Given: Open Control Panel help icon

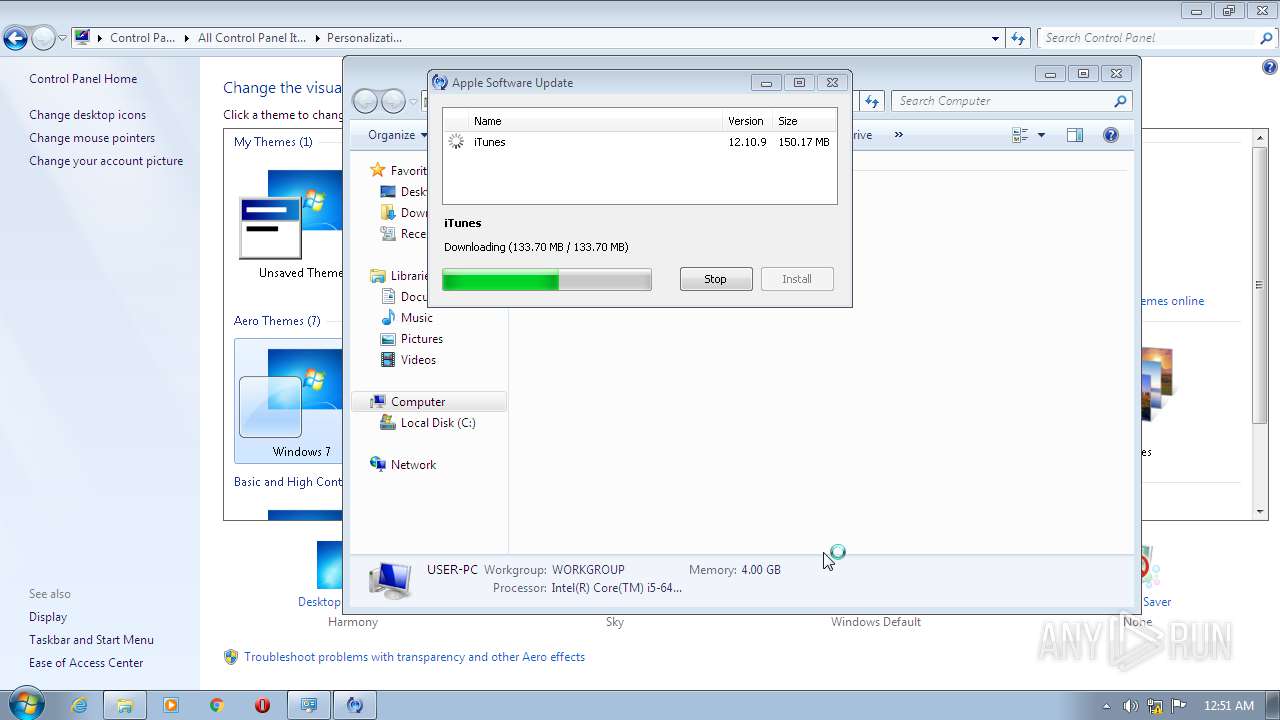Looking at the screenshot, I should (1270, 68).
